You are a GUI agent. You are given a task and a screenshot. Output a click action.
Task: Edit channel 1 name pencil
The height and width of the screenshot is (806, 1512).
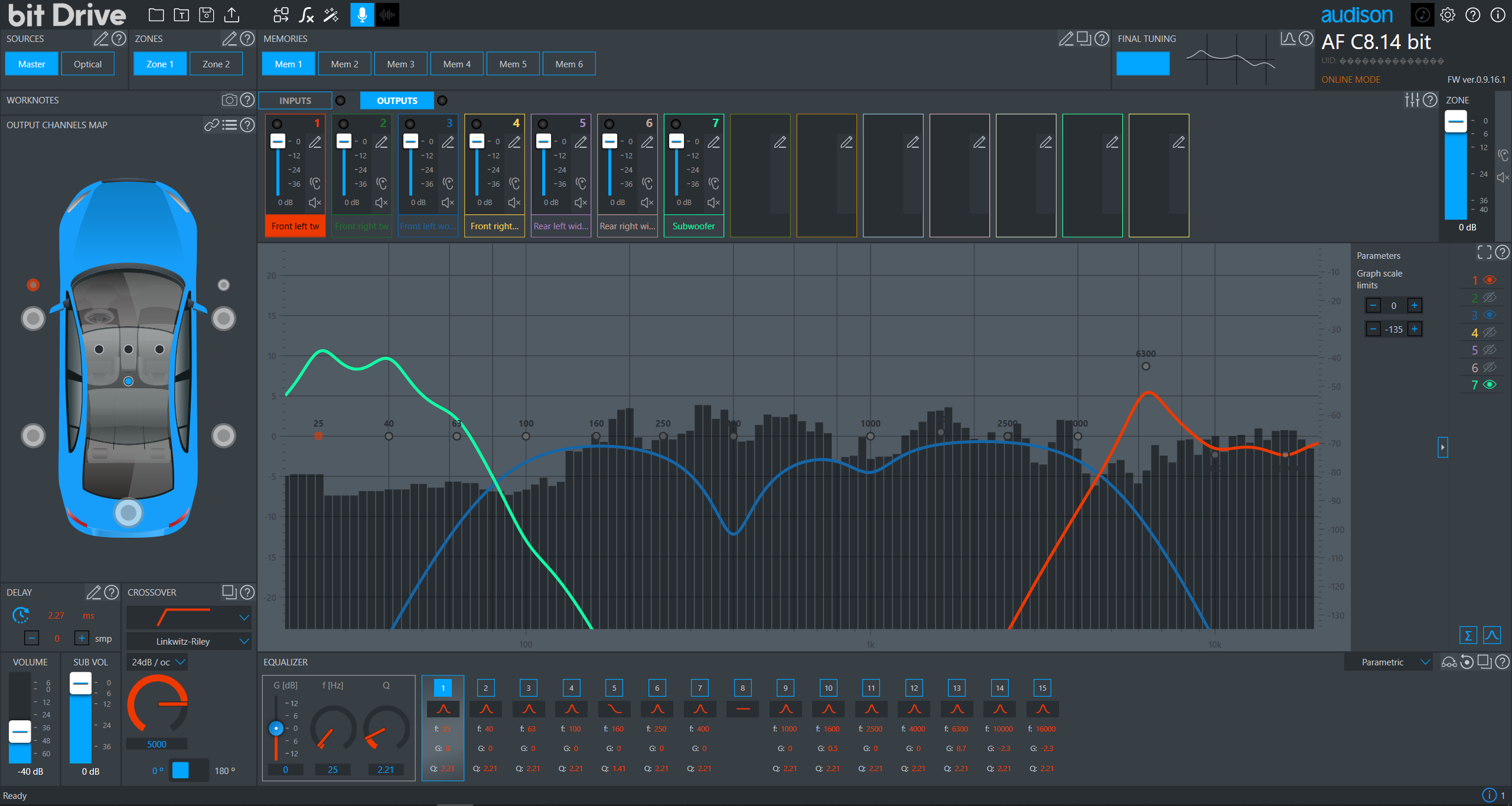pyautogui.click(x=315, y=142)
